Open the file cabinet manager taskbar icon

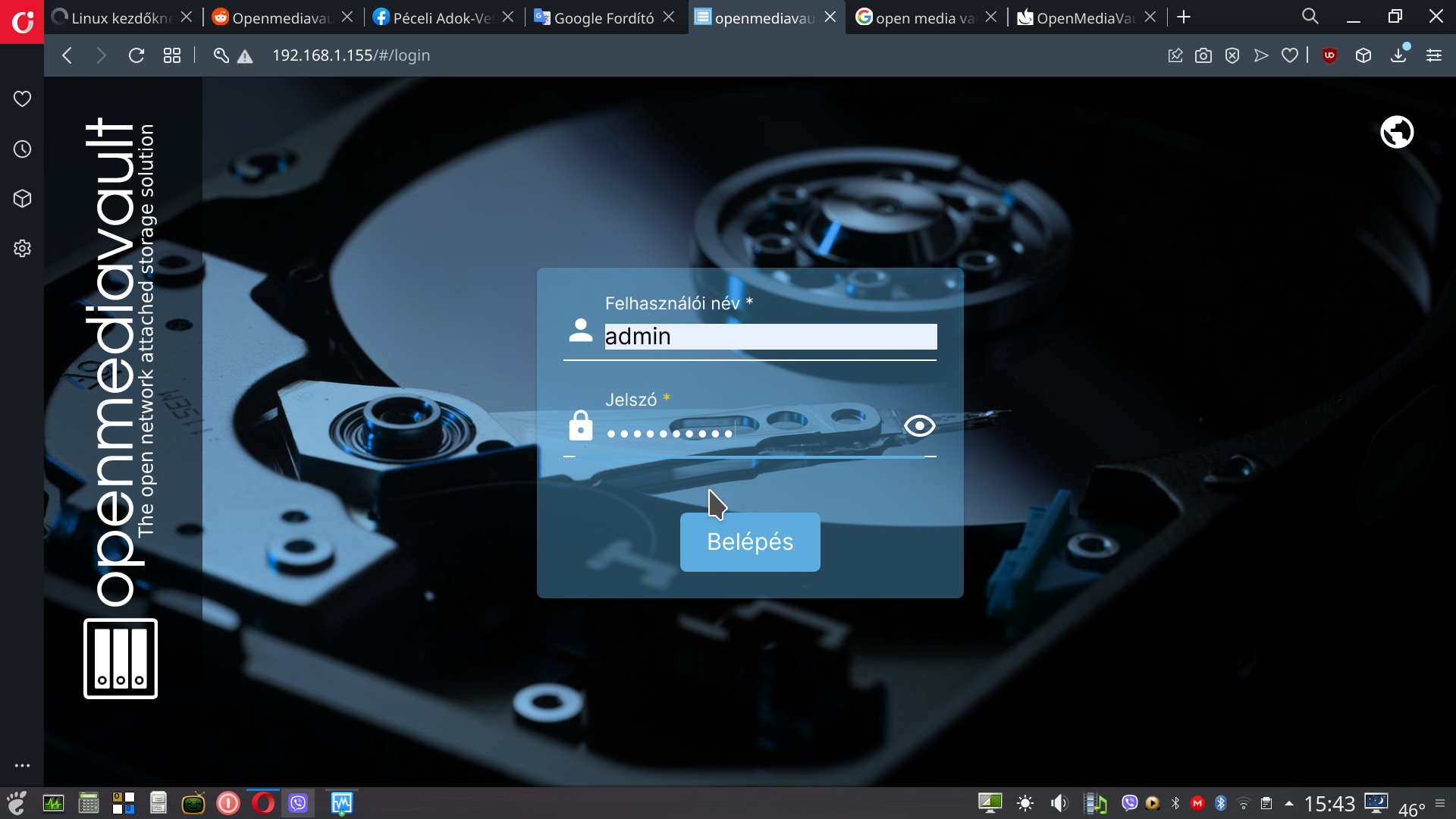point(158,803)
